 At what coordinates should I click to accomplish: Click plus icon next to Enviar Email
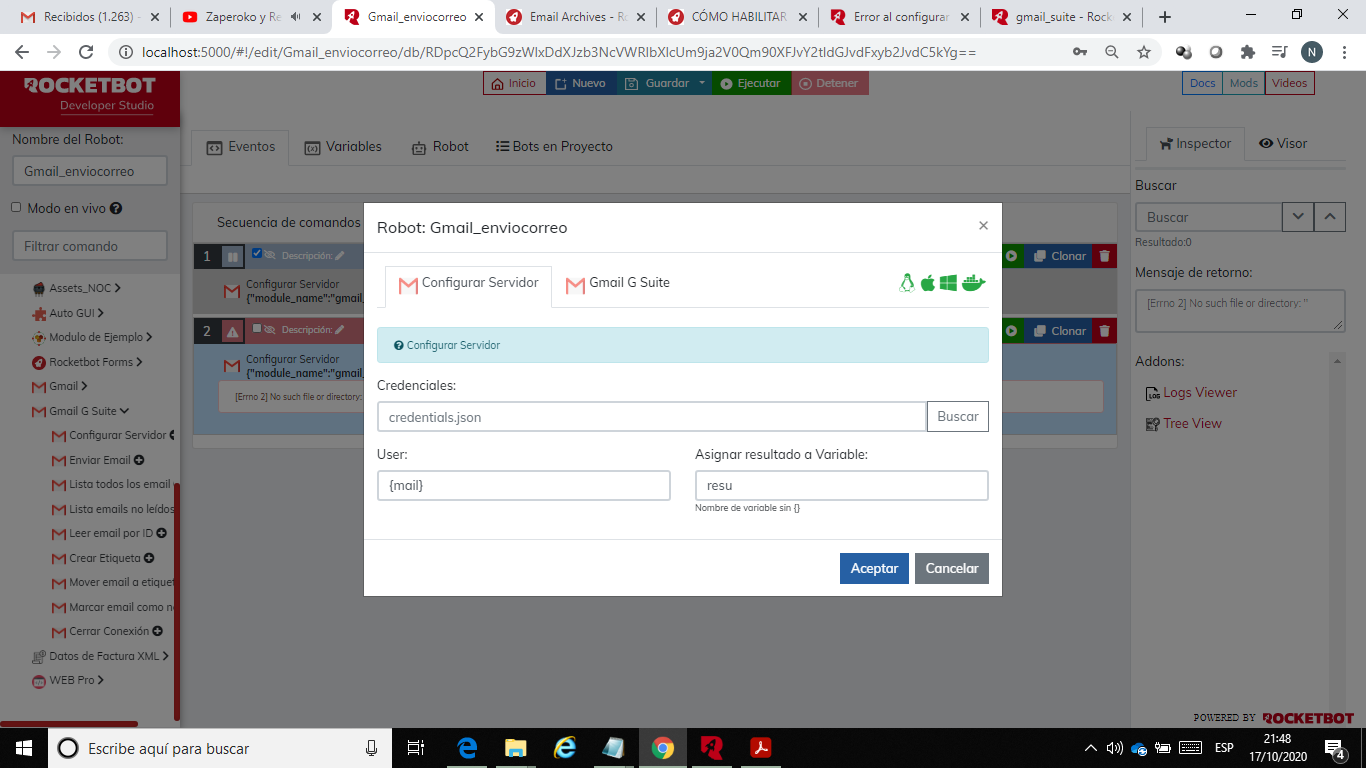(x=139, y=460)
